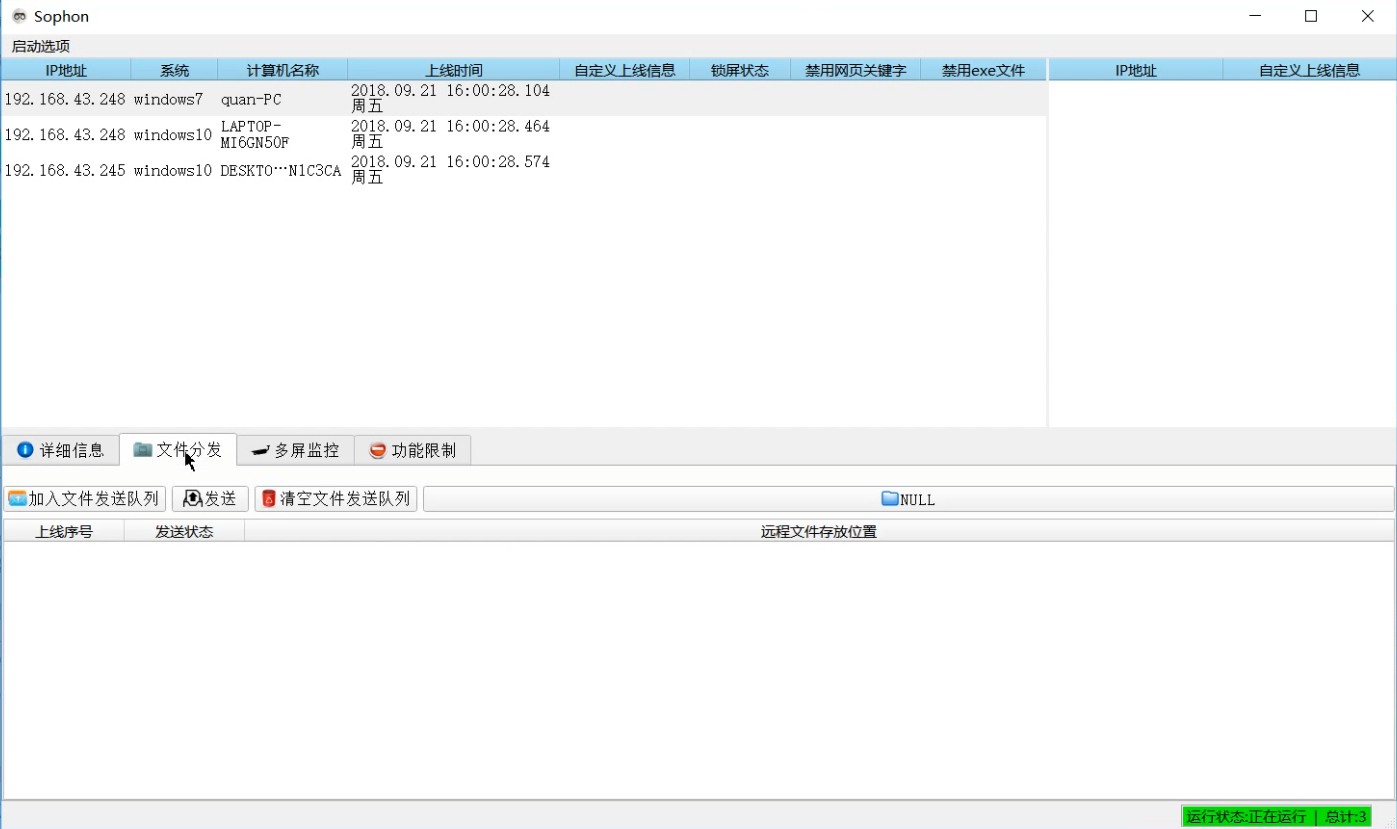This screenshot has width=1397, height=829.
Task: Click the 禁用网页关键字 column header
Action: pos(856,70)
